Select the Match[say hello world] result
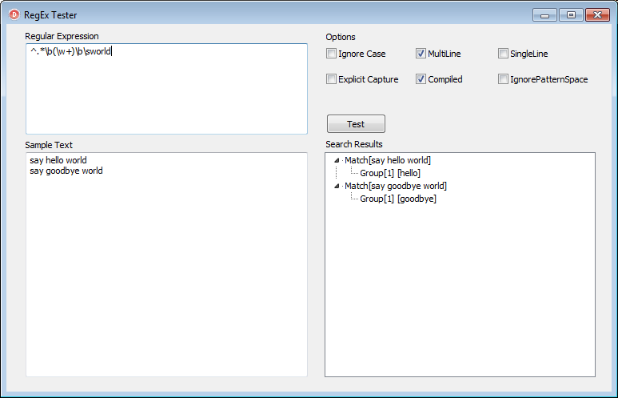Image resolution: width=618 pixels, height=398 pixels. pos(387,160)
